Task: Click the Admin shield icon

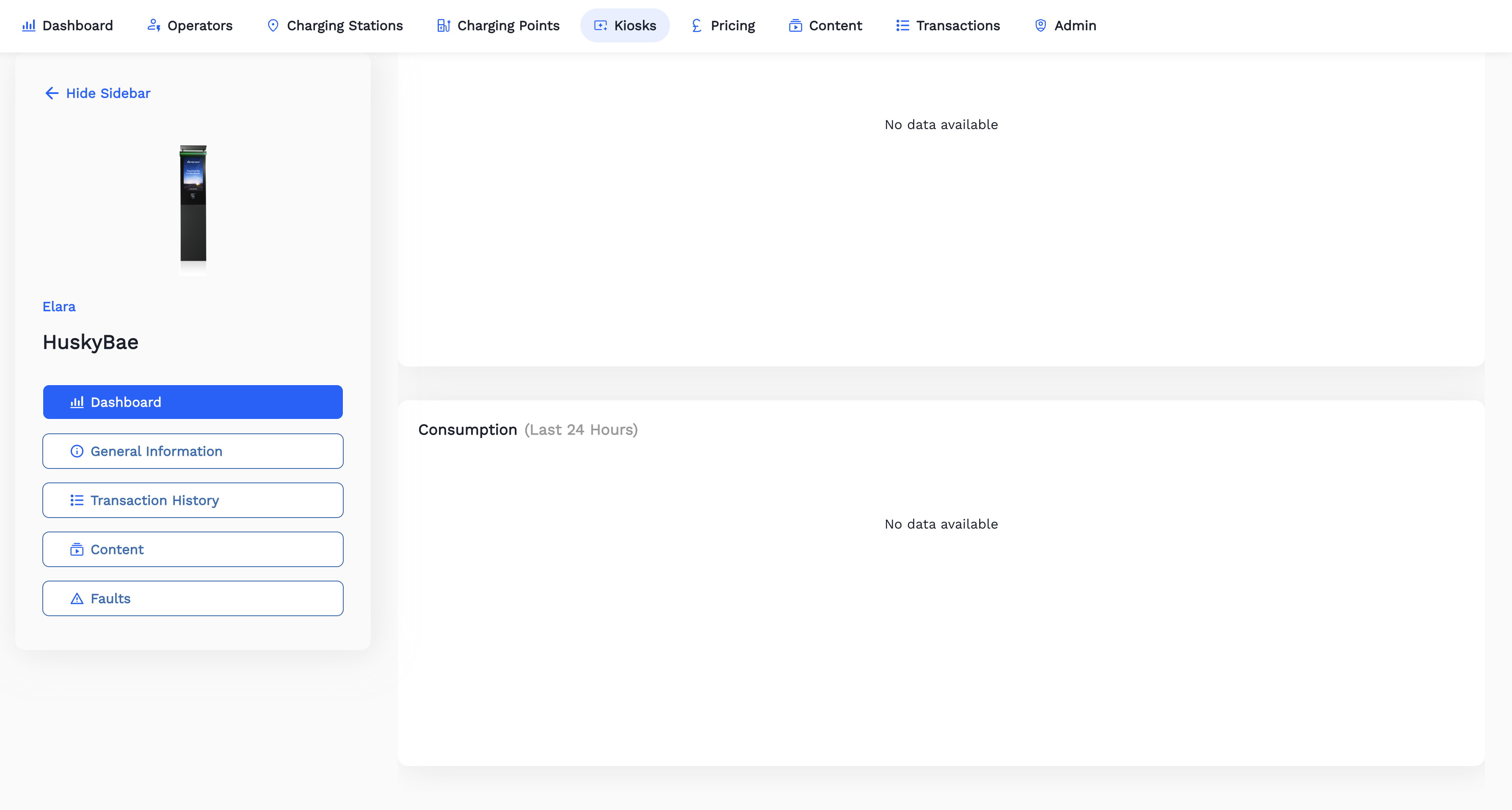Action: (x=1041, y=25)
